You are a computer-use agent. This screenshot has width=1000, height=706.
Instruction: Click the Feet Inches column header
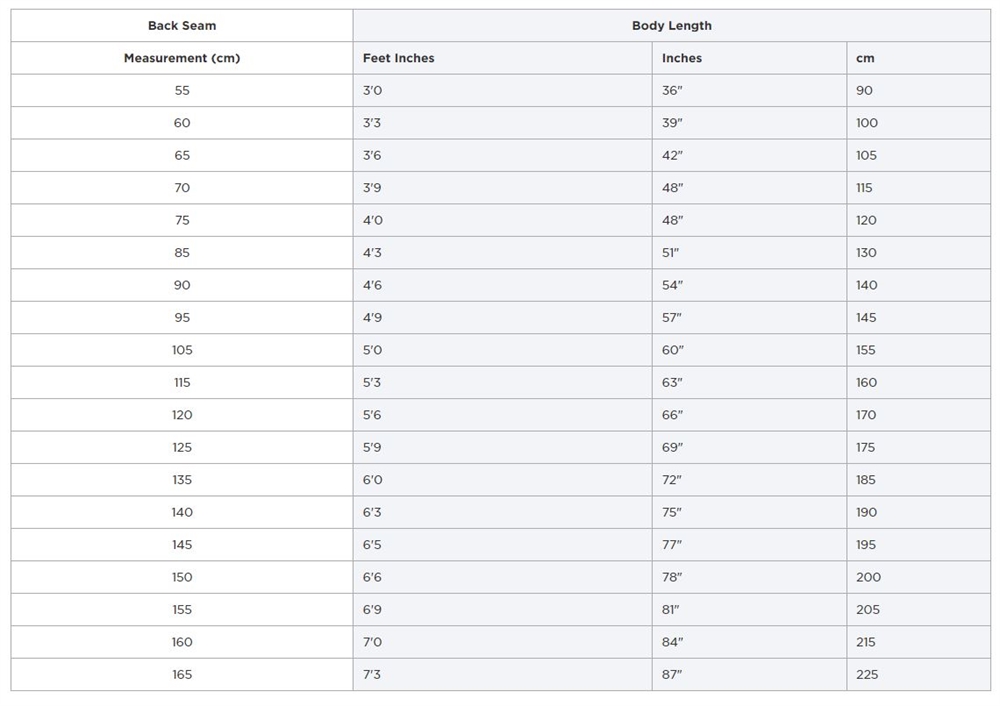tap(398, 58)
